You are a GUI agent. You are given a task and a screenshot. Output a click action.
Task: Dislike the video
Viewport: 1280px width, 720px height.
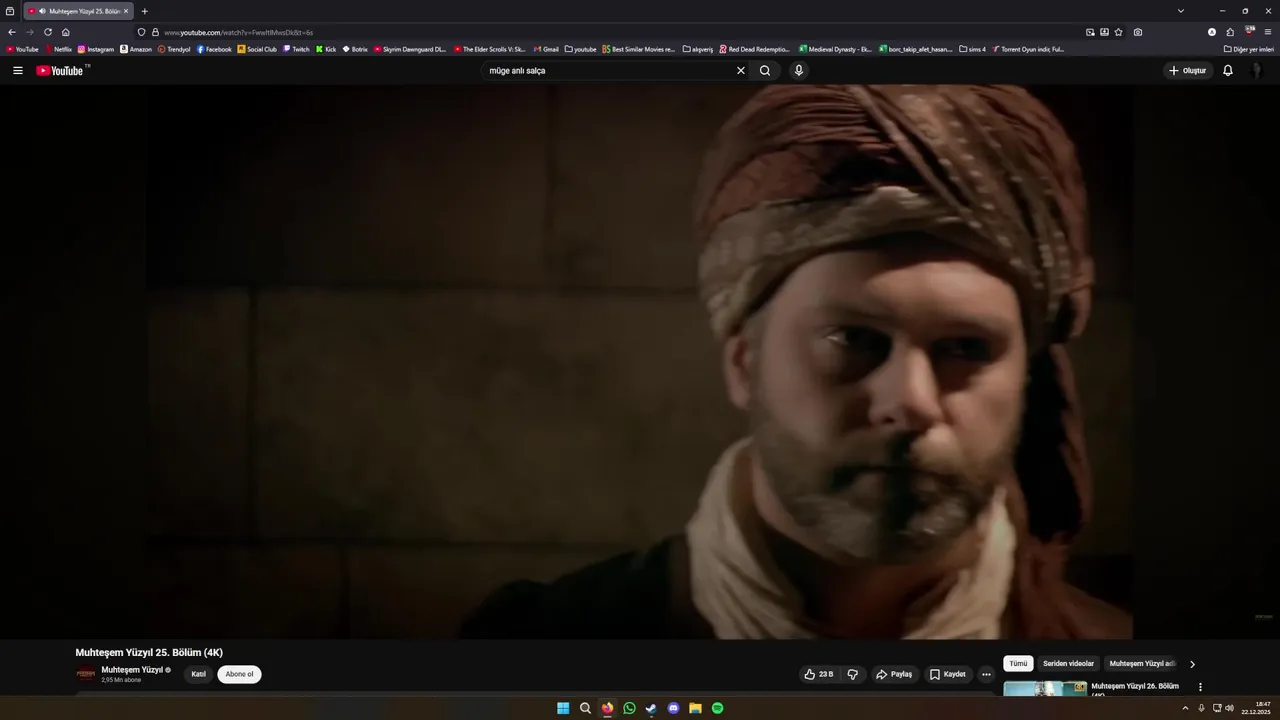[x=853, y=674]
